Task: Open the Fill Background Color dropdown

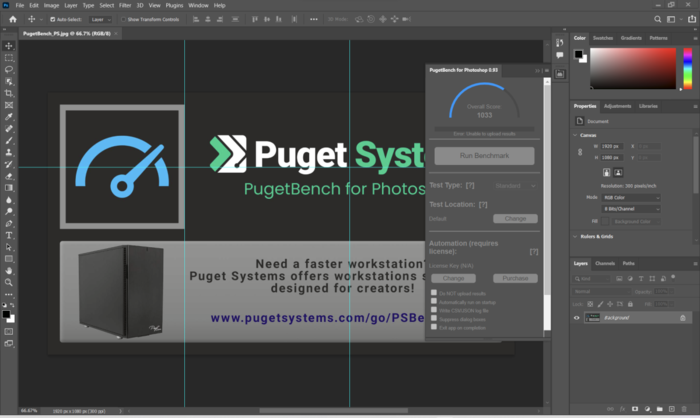Action: (x=637, y=222)
